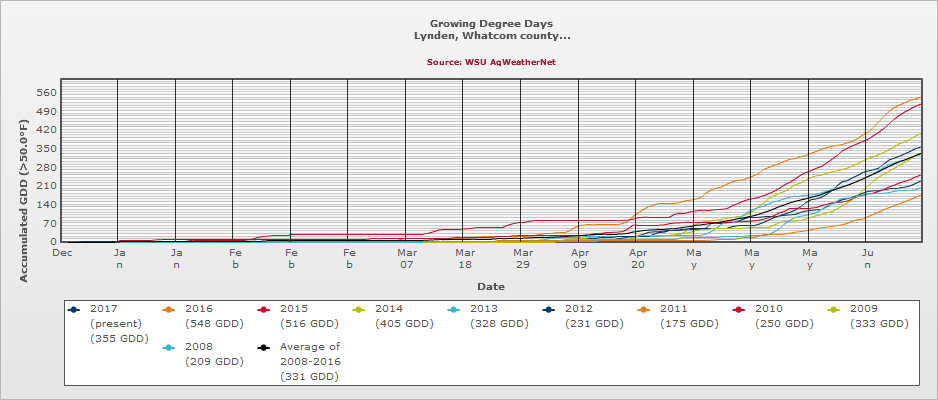
Task: Click the dark blue 2012 legend marker
Action: (x=549, y=309)
